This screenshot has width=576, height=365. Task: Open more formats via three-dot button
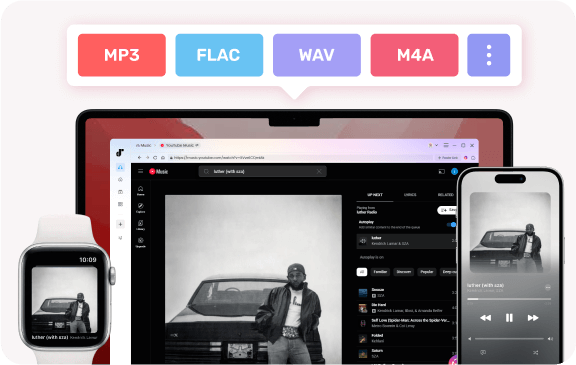coord(489,55)
